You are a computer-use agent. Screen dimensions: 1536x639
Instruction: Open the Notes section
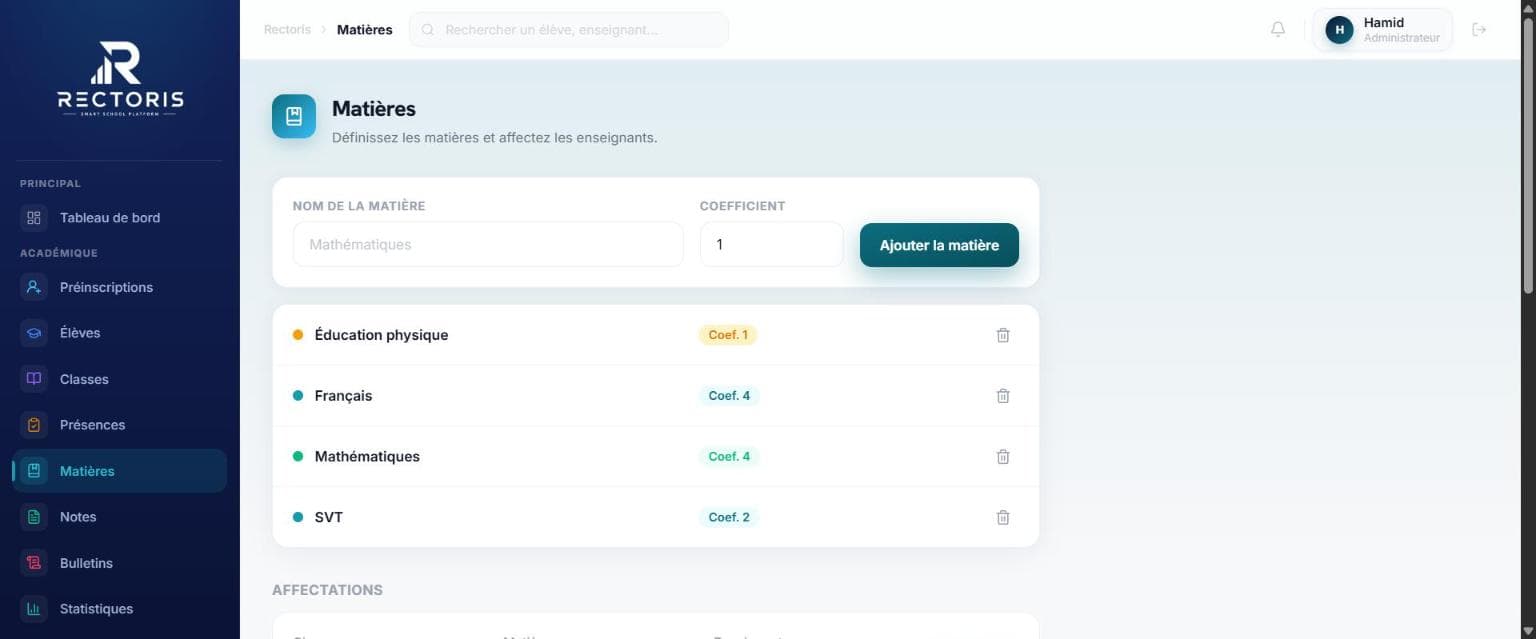pos(120,517)
